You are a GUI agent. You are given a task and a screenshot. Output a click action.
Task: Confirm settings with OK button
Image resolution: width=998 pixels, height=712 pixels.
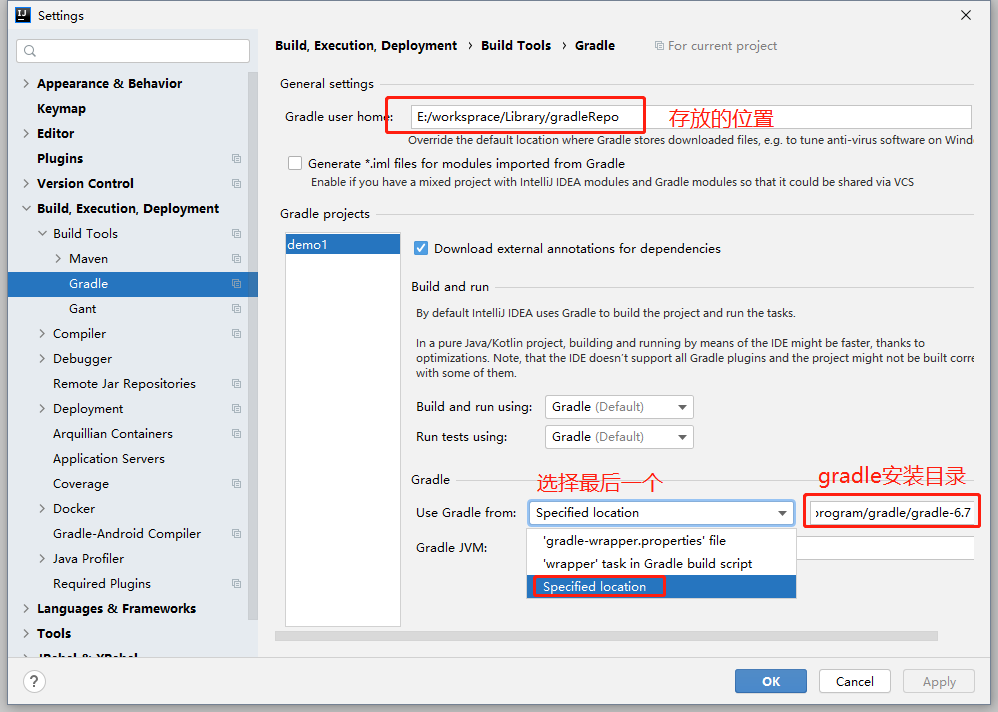tap(771, 681)
